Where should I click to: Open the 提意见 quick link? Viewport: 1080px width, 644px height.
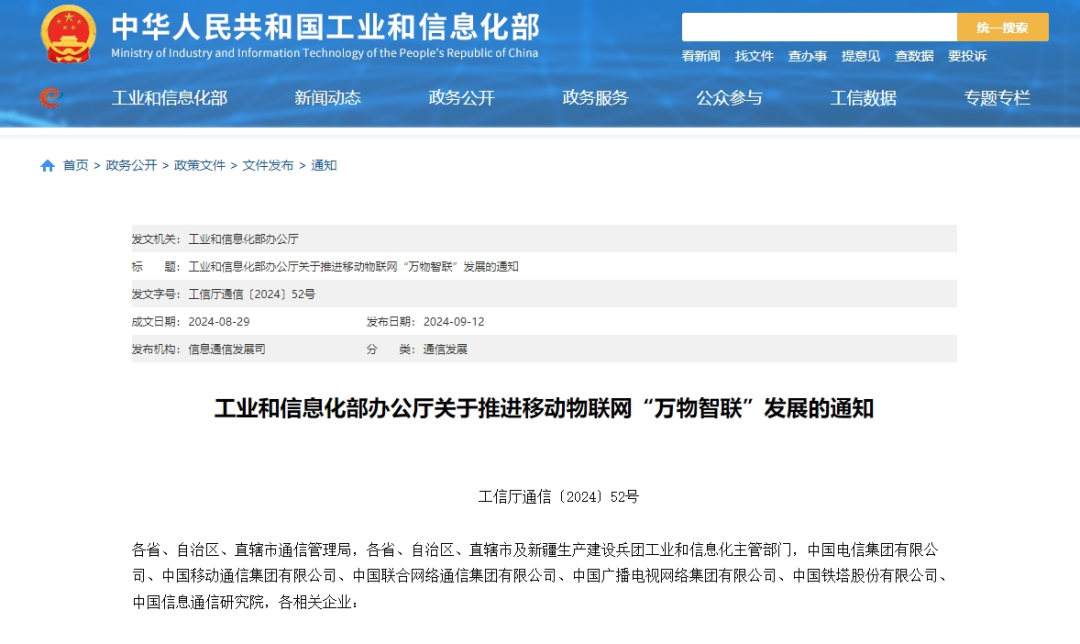pyautogui.click(x=860, y=56)
